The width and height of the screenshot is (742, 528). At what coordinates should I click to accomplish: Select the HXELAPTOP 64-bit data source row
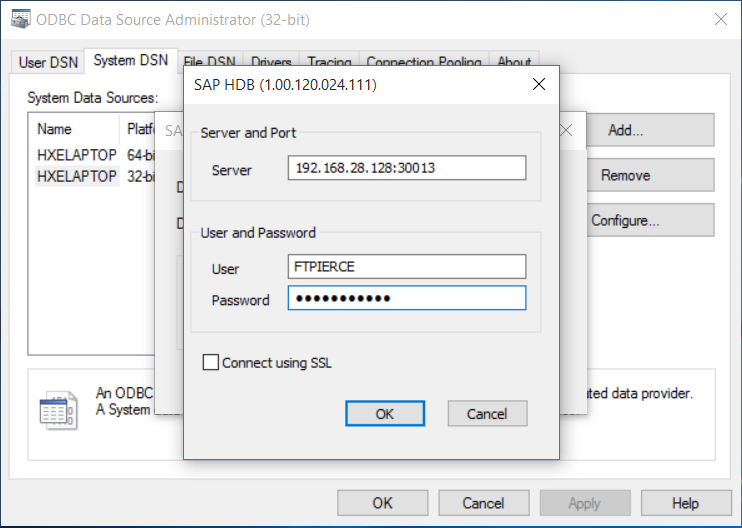coord(95,155)
